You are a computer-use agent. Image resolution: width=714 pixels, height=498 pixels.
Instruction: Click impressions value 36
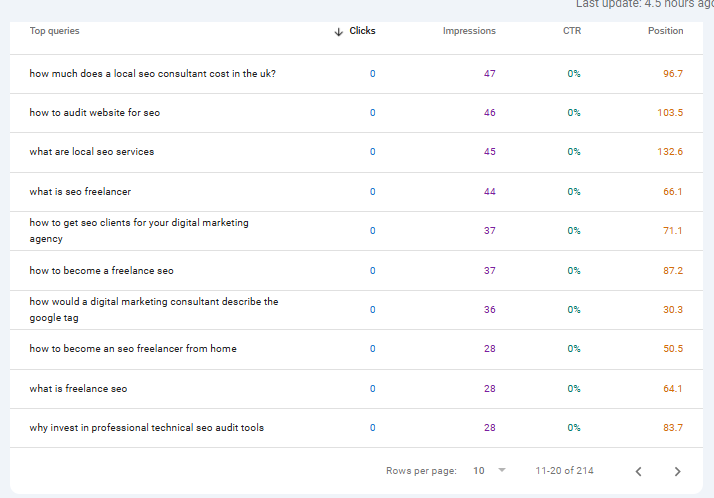pos(490,310)
